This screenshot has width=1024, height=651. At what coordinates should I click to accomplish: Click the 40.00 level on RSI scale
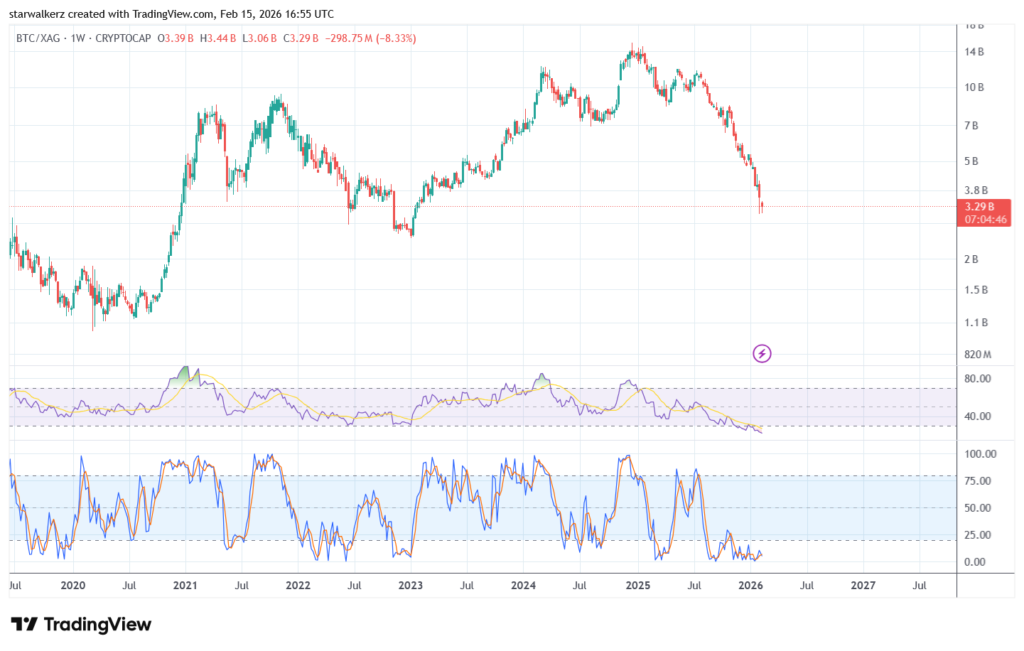pyautogui.click(x=977, y=416)
